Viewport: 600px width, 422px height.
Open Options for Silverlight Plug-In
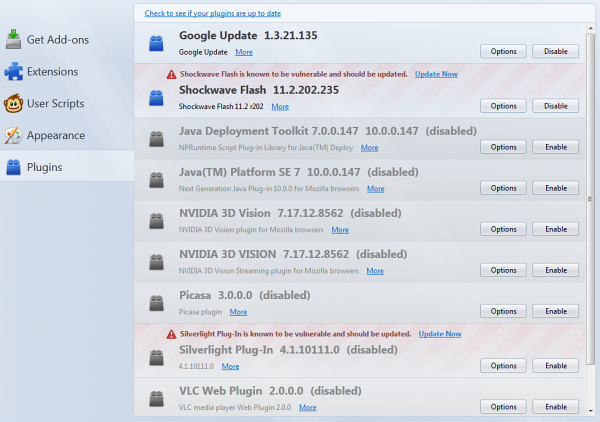tap(504, 366)
